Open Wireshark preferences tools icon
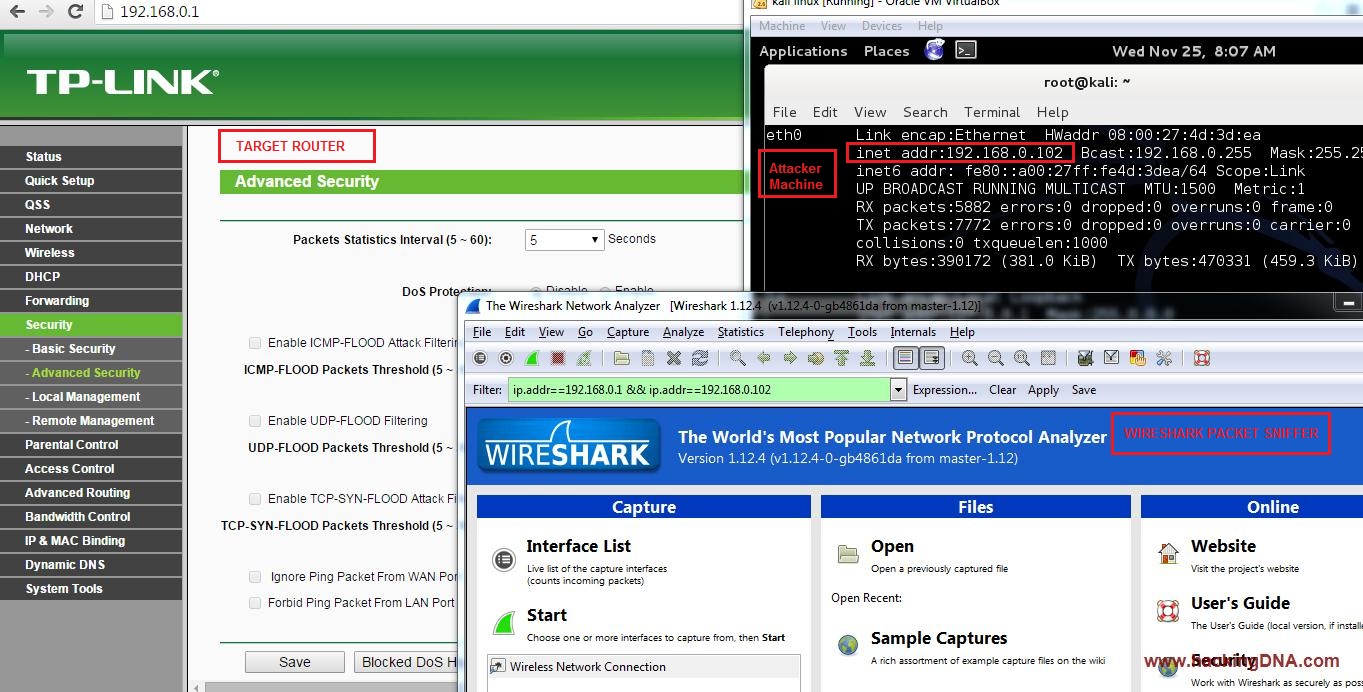Screen dimensions: 1363x692 (1164, 358)
